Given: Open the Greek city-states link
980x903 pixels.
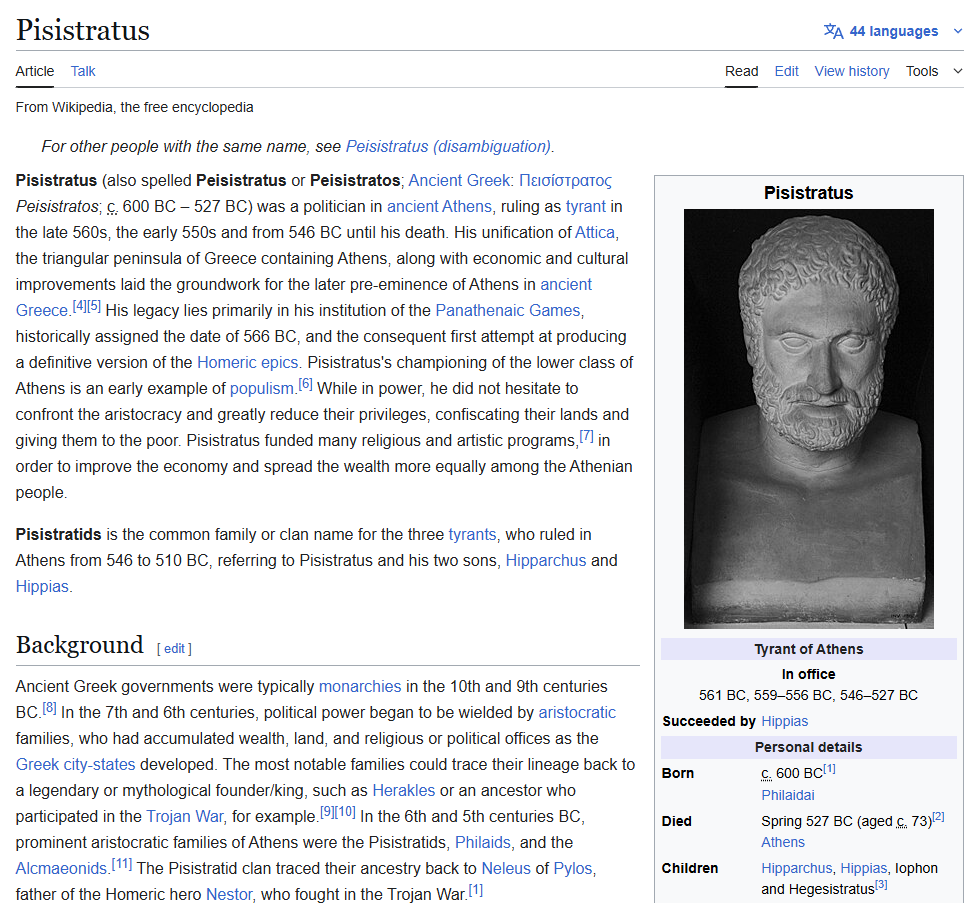Looking at the screenshot, I should (x=76, y=764).
